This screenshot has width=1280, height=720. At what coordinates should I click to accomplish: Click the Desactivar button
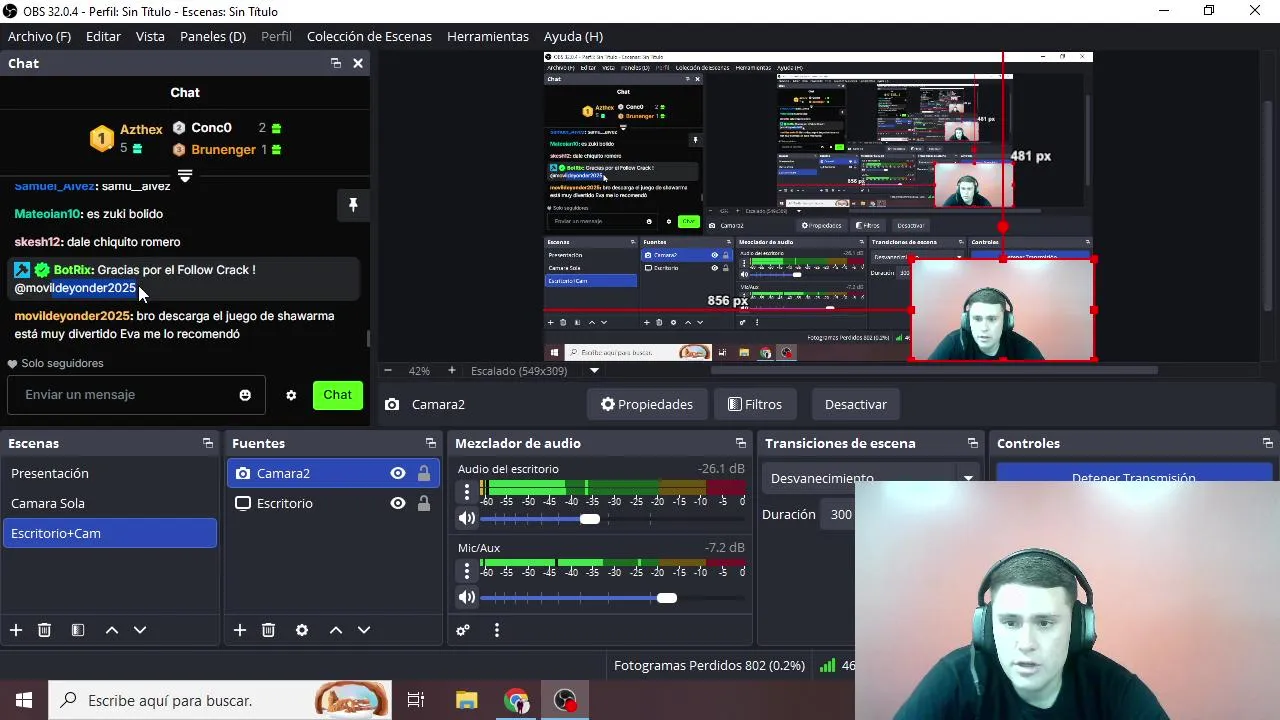(x=856, y=404)
